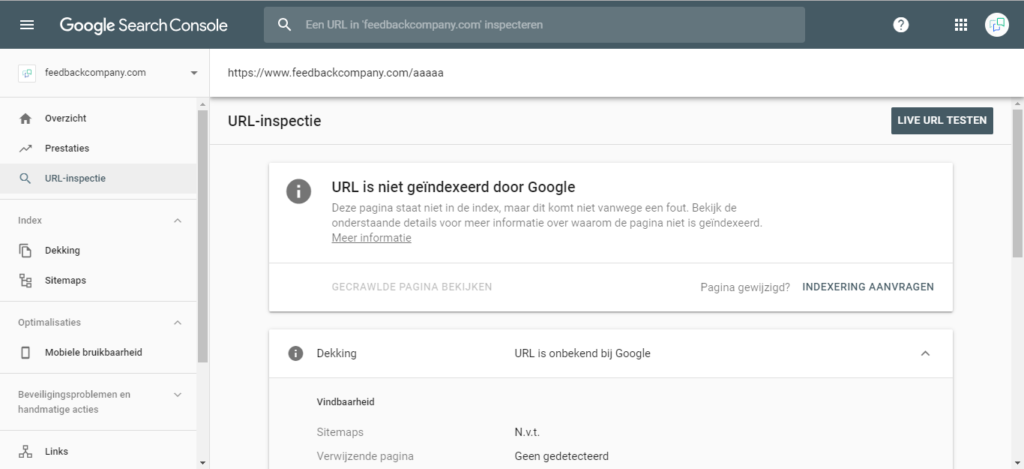Click the Prestaties trend icon
The height and width of the screenshot is (469, 1024).
(26, 148)
